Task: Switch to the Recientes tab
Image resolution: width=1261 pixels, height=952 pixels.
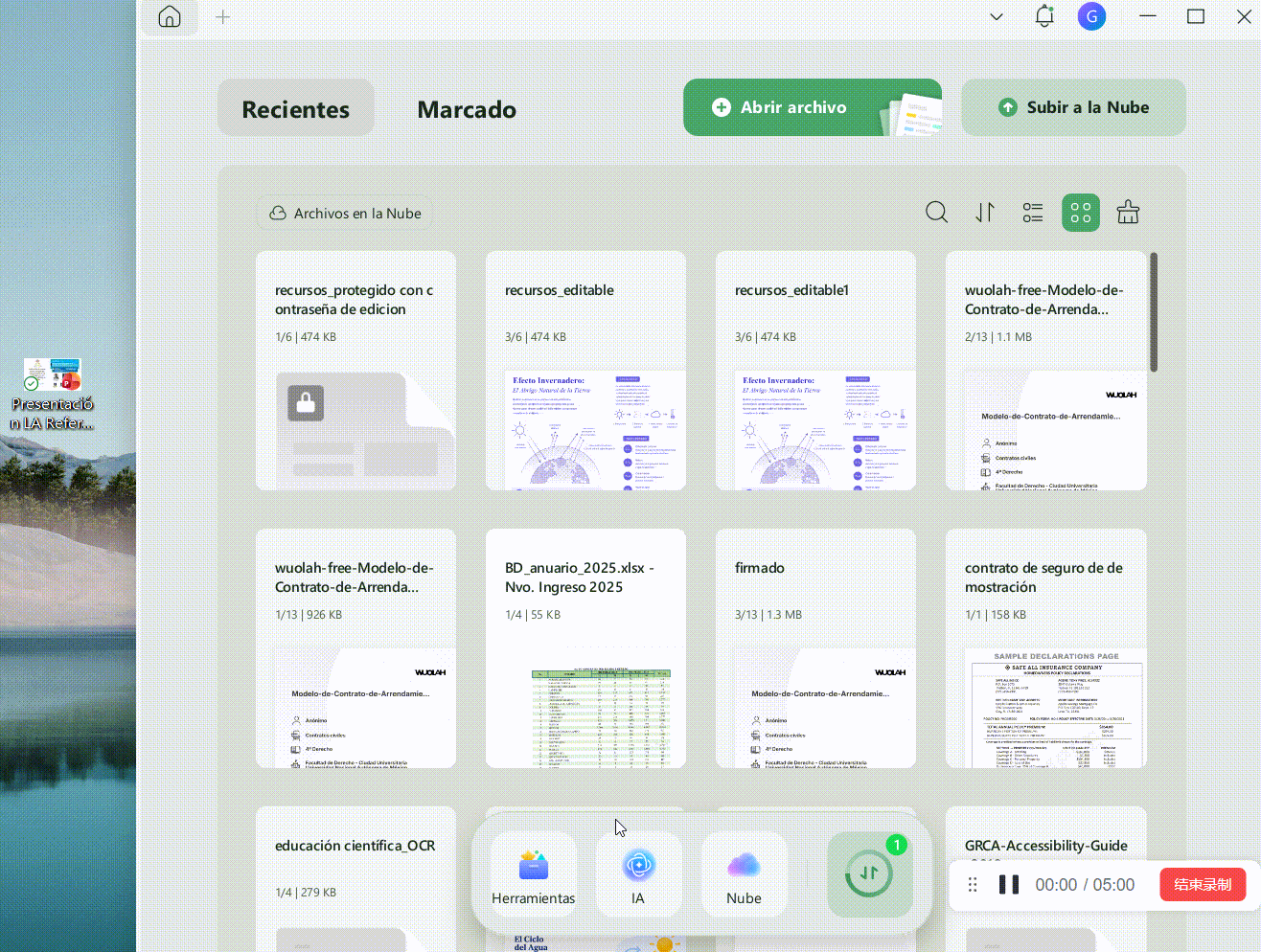Action: (x=296, y=108)
